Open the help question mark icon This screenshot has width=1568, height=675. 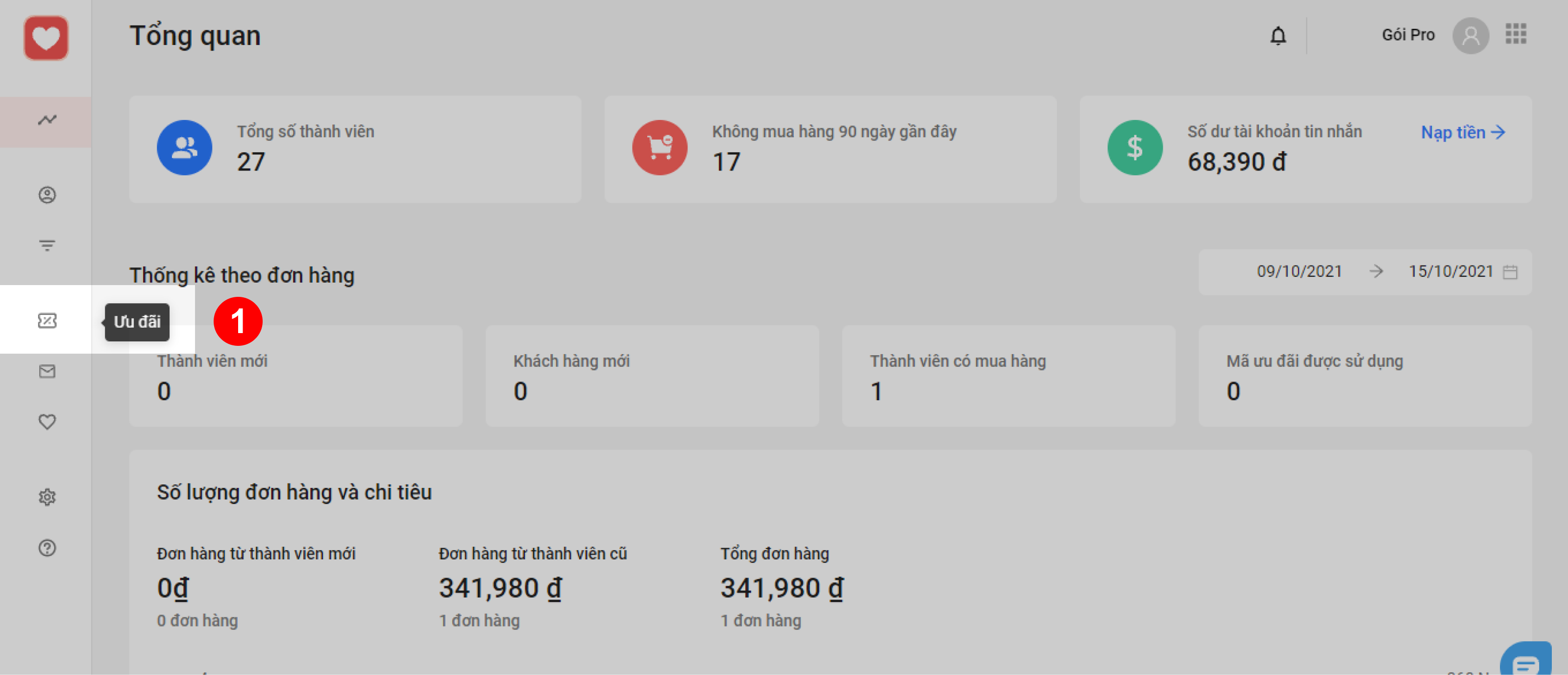(x=47, y=548)
